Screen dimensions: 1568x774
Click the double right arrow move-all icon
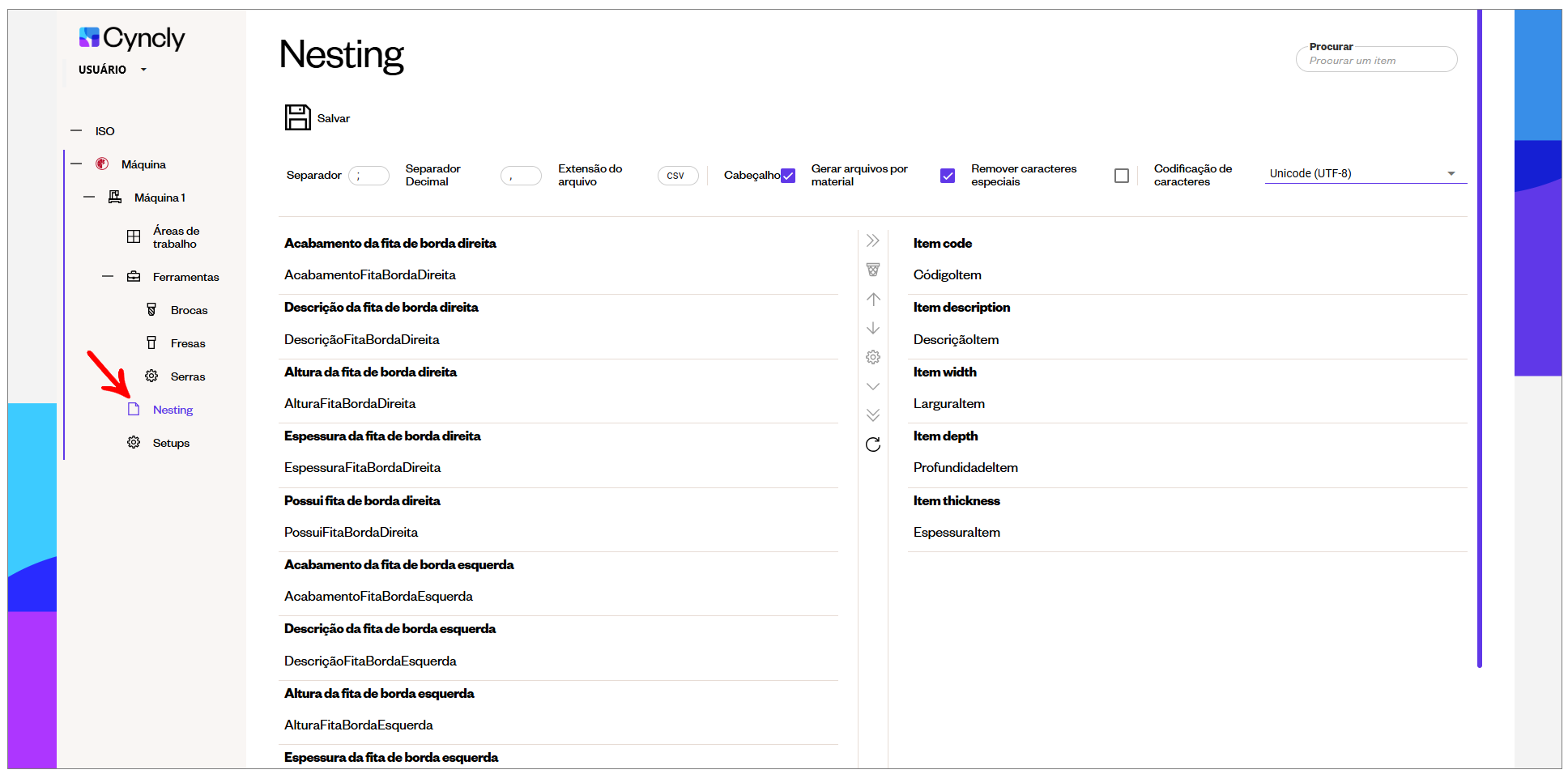click(x=872, y=240)
